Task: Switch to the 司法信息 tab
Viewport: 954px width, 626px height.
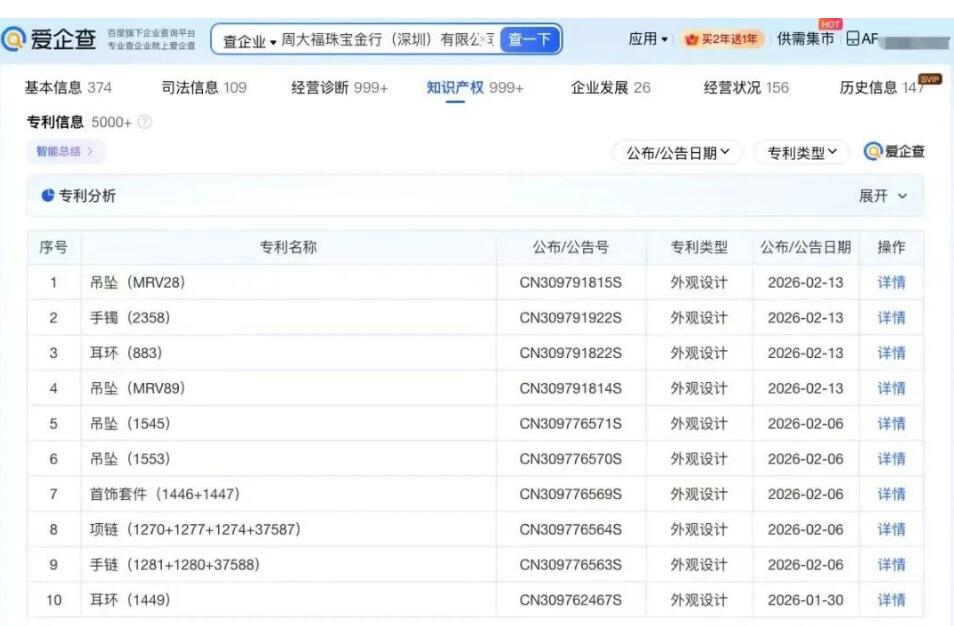Action: coord(204,88)
